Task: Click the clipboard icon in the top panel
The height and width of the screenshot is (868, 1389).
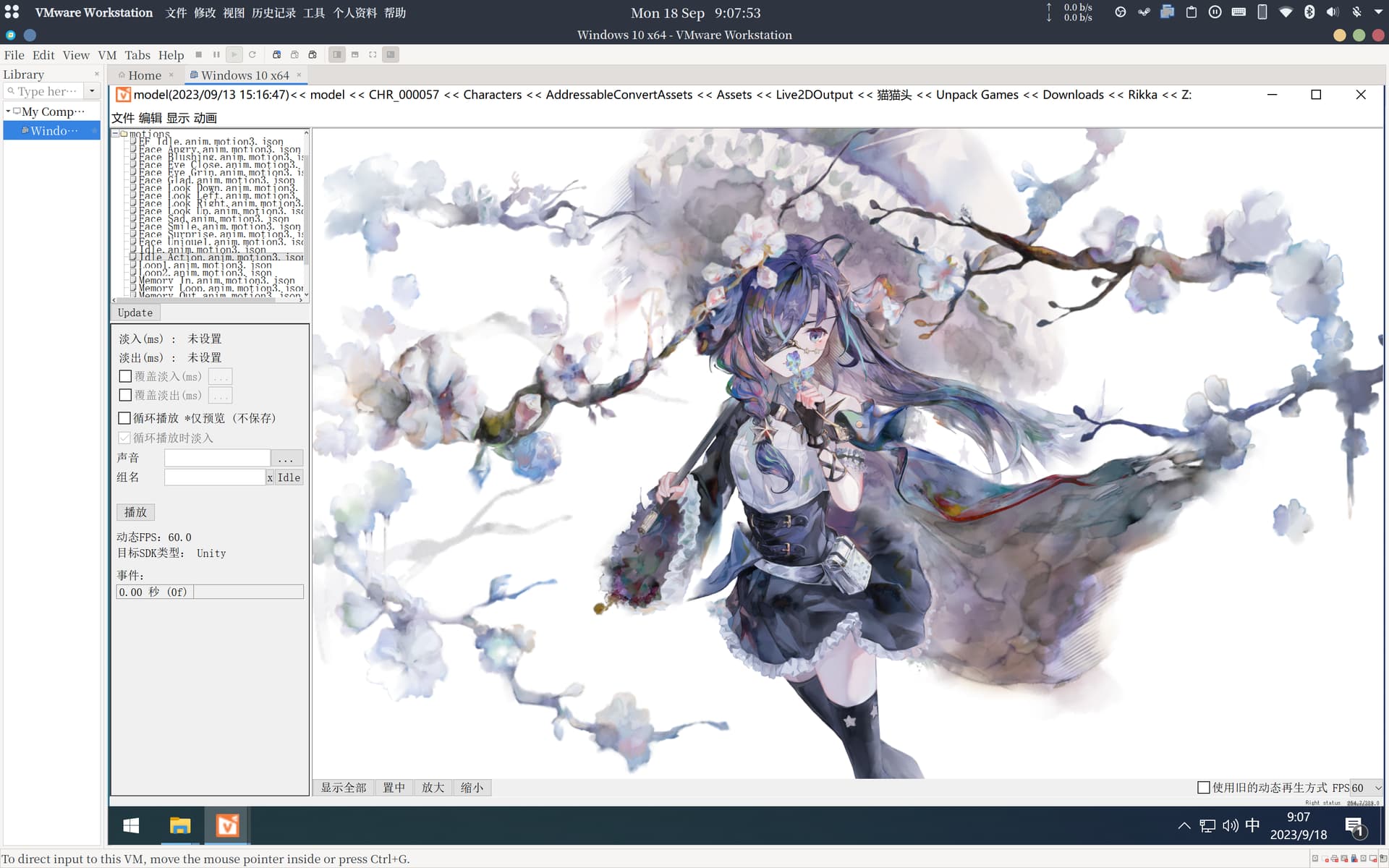Action: click(1192, 12)
